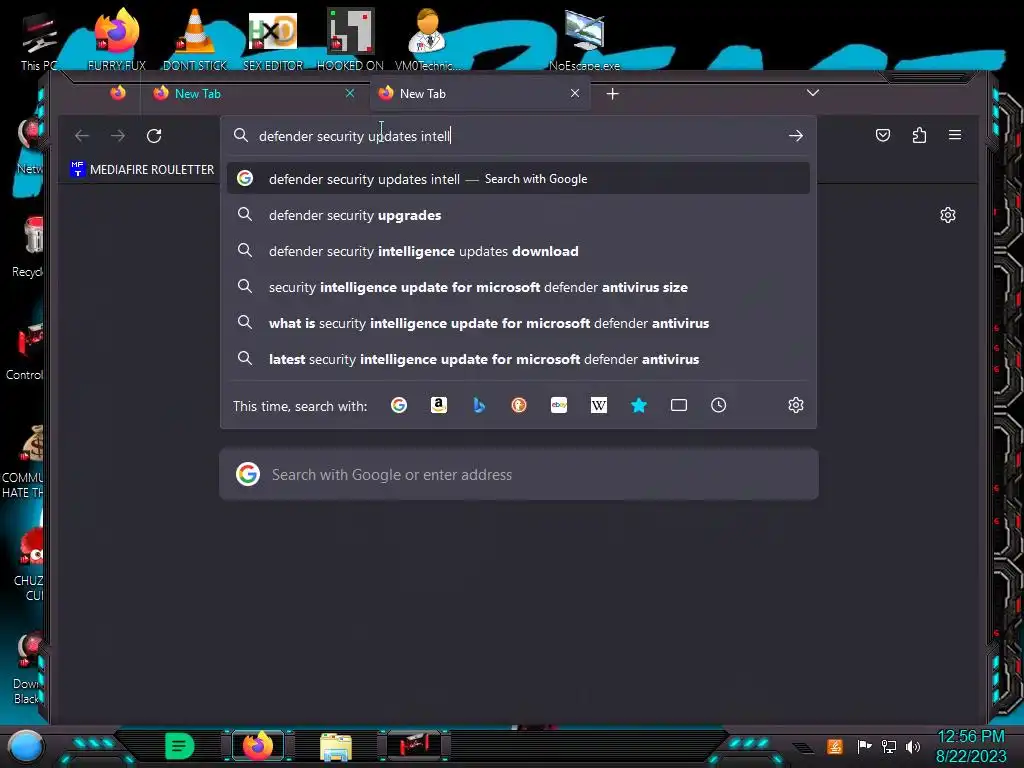Click the Firefox taskbar button
The height and width of the screenshot is (768, 1024).
[x=257, y=746]
